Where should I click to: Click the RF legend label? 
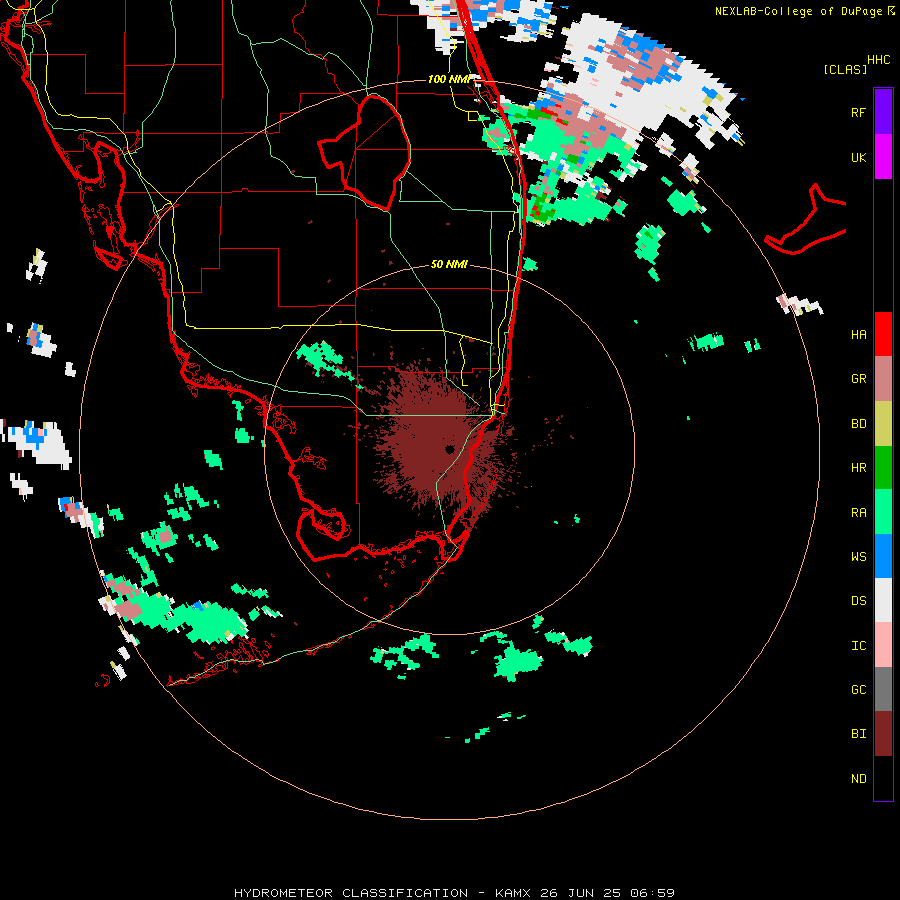point(858,112)
